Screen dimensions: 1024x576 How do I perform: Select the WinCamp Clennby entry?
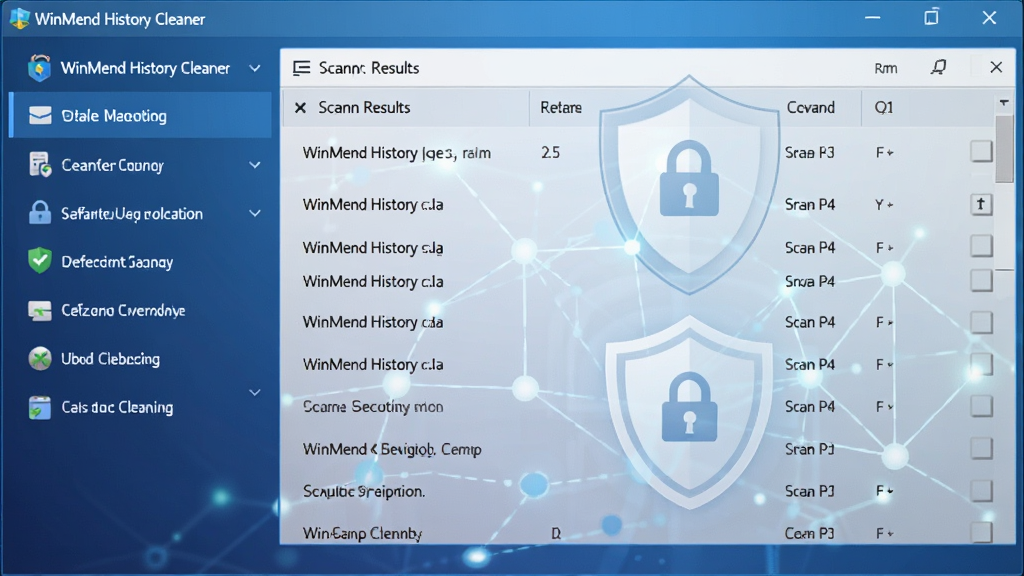click(x=362, y=534)
